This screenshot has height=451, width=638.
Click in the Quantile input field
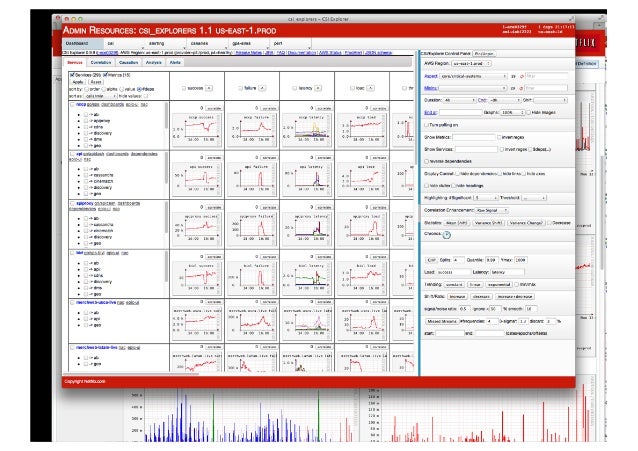[491, 260]
